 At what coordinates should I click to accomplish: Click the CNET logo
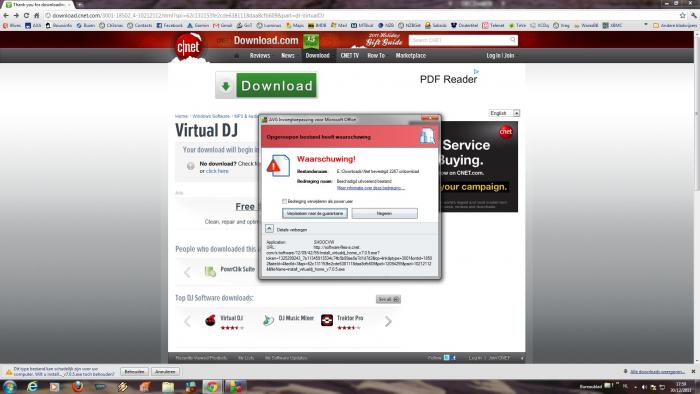188,47
